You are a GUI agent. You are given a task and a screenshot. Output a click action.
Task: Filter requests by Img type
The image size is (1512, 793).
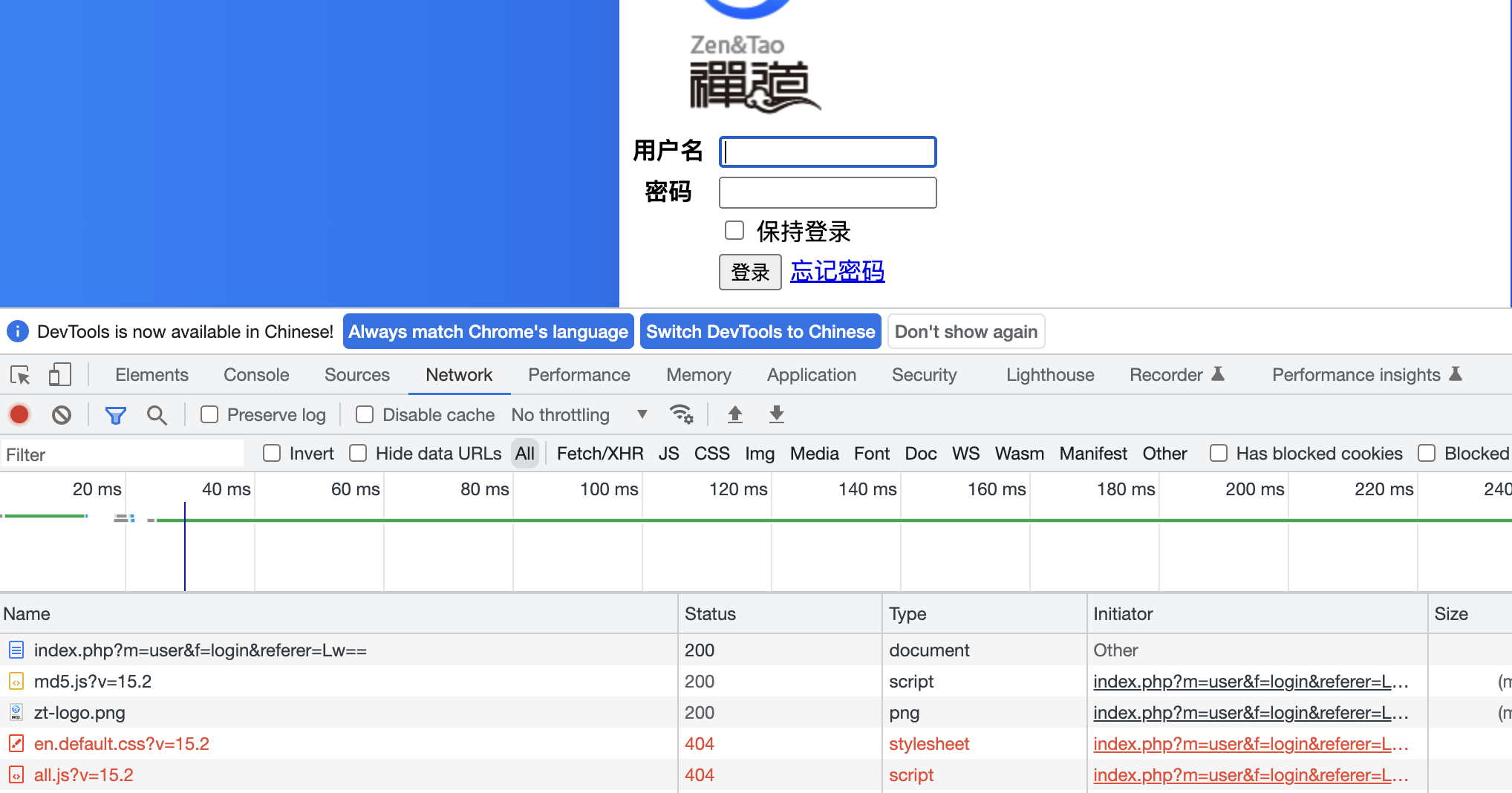pyautogui.click(x=760, y=454)
